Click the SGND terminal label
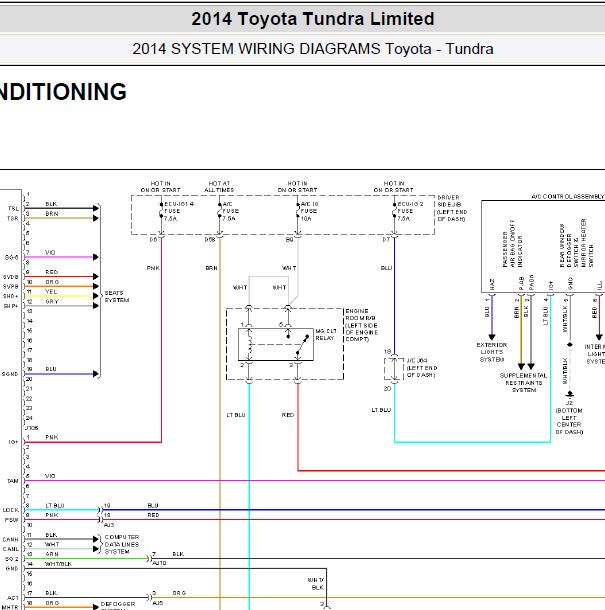The width and height of the screenshot is (605, 610). pos(10,374)
